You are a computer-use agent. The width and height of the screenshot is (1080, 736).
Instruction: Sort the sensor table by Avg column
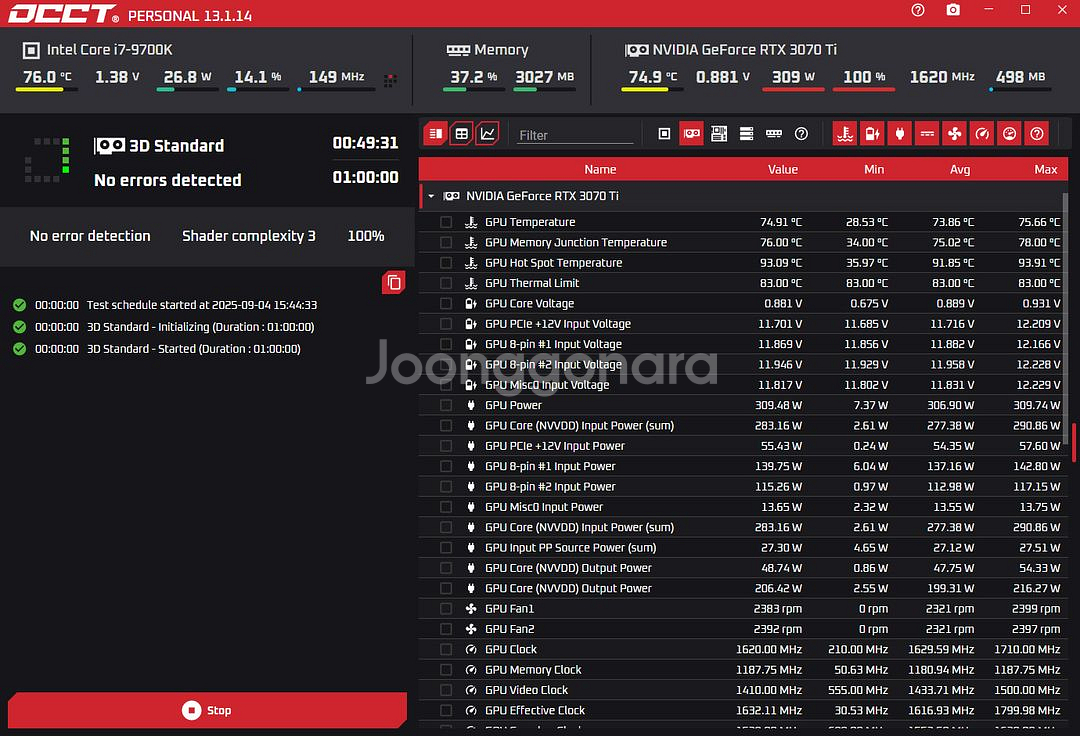tap(959, 169)
